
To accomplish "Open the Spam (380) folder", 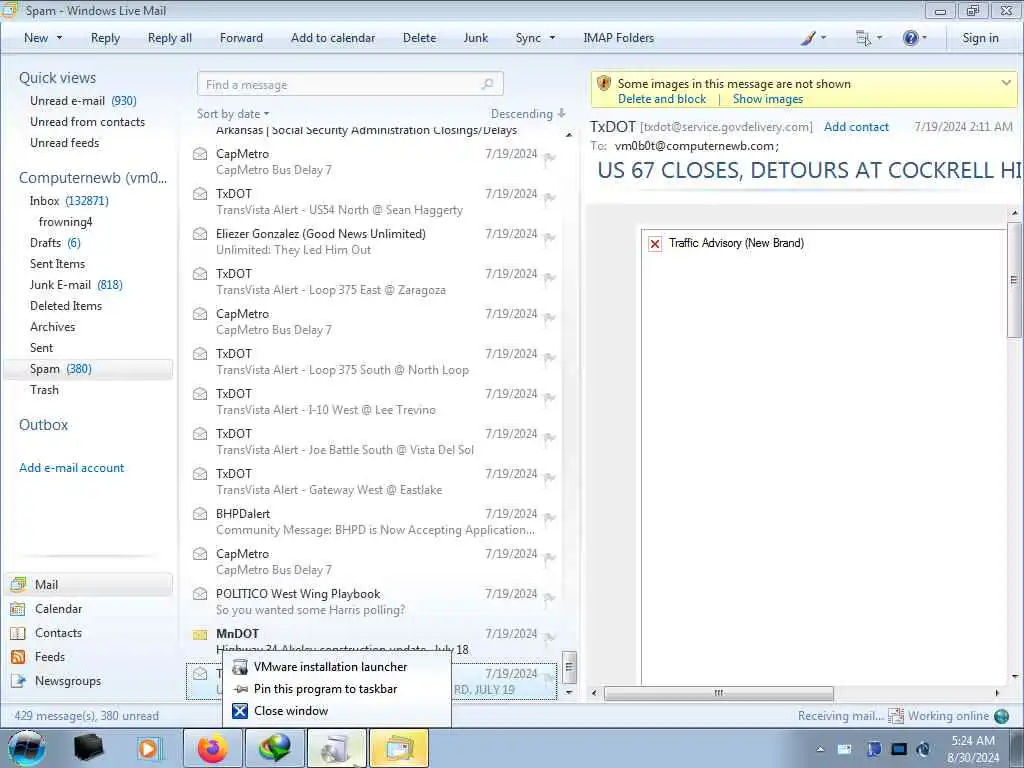I will click(88, 369).
